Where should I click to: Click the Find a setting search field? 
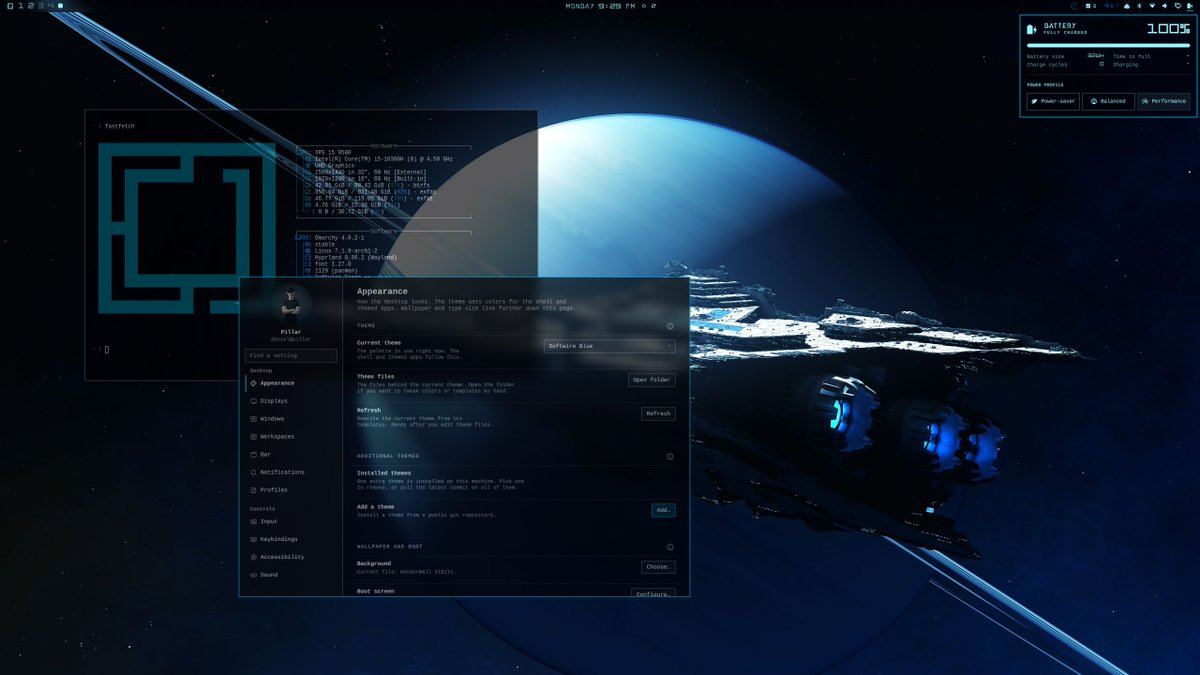tap(291, 355)
